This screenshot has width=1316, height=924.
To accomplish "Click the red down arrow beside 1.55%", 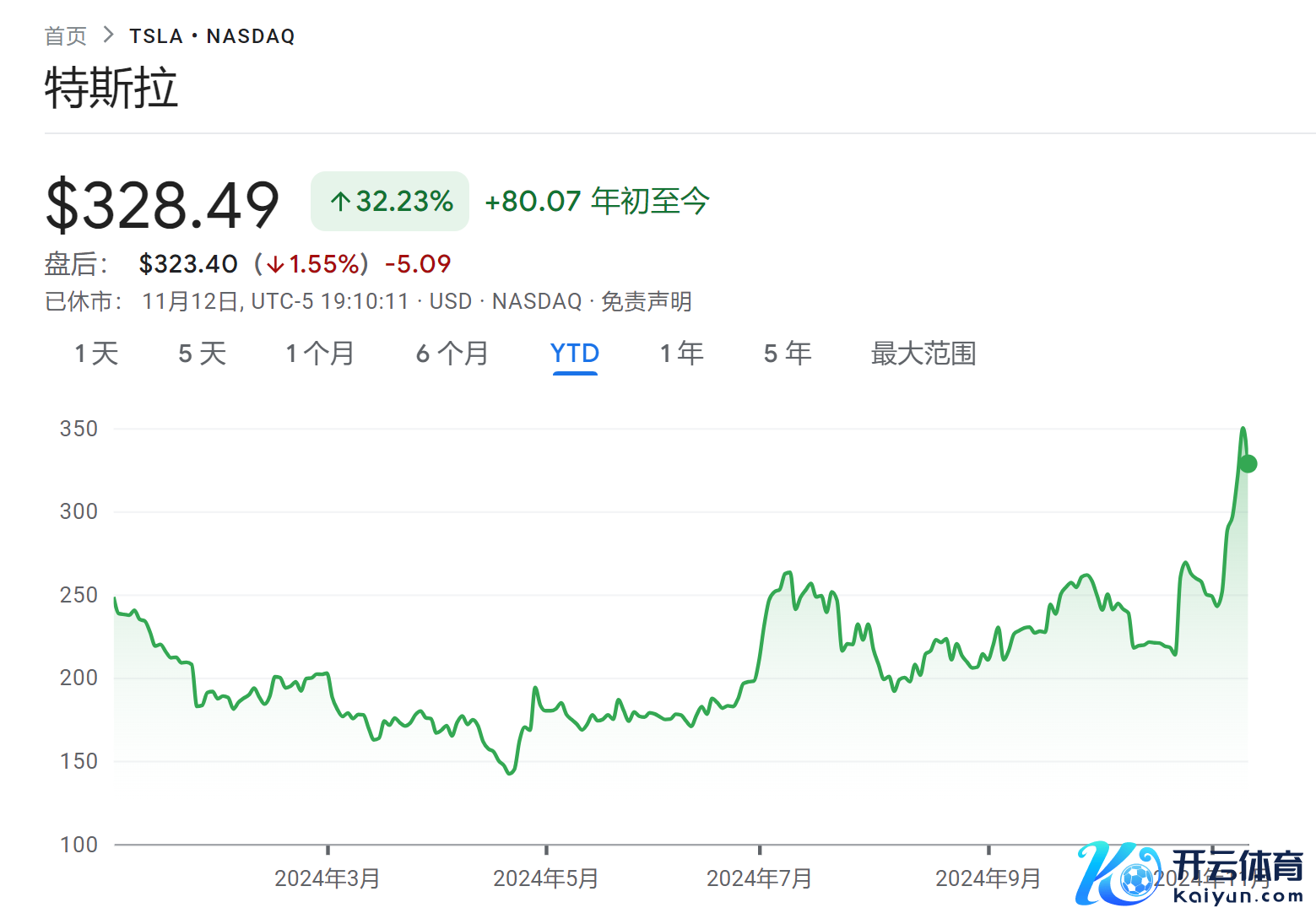I will tap(275, 265).
